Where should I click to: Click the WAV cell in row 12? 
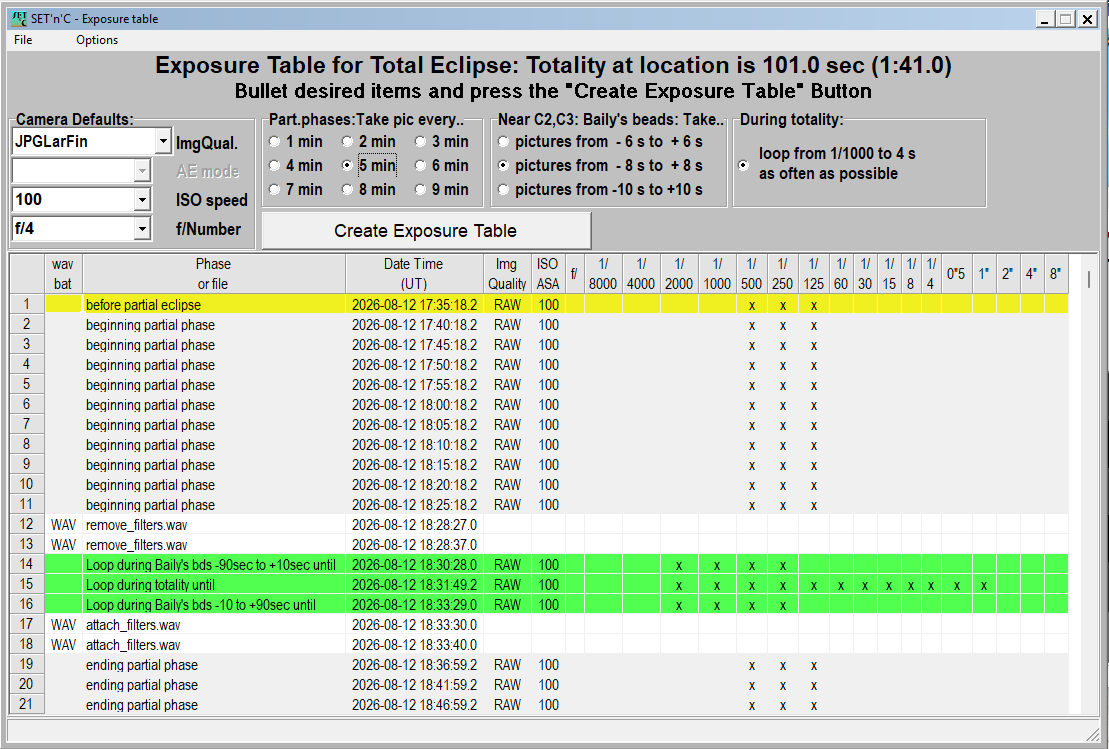tap(64, 525)
